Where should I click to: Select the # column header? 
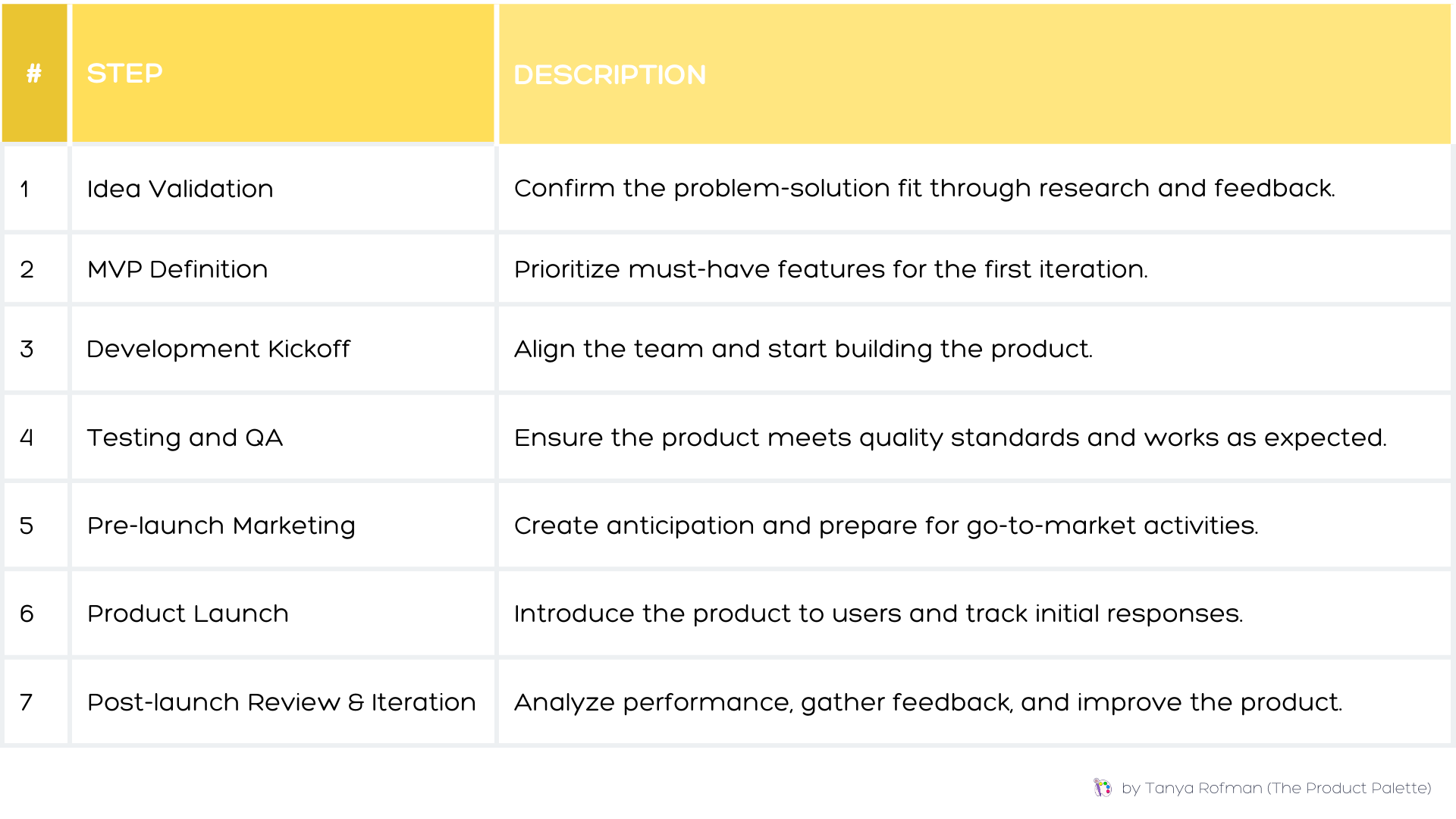(34, 74)
